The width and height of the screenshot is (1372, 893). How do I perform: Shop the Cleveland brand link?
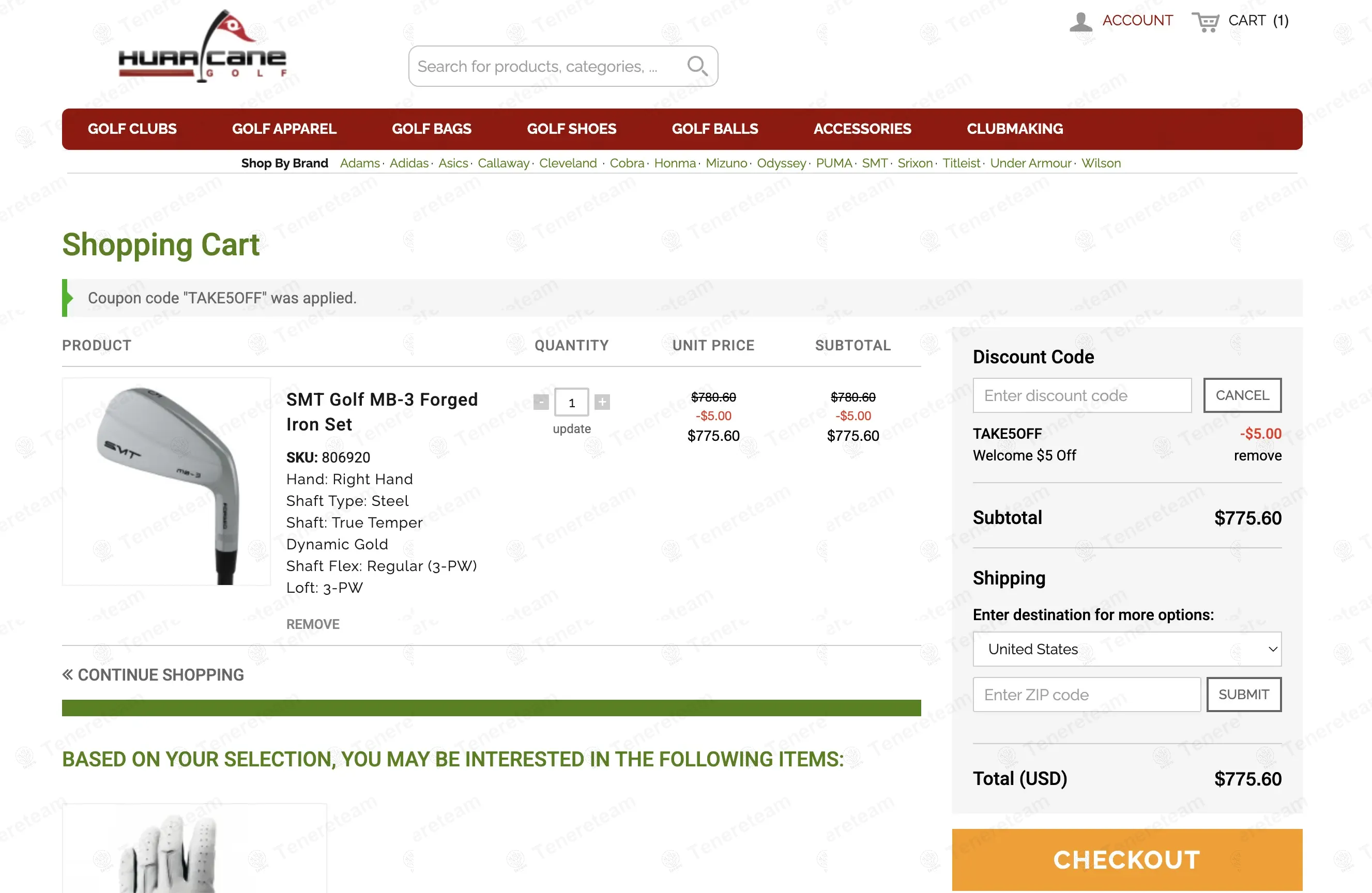(568, 163)
